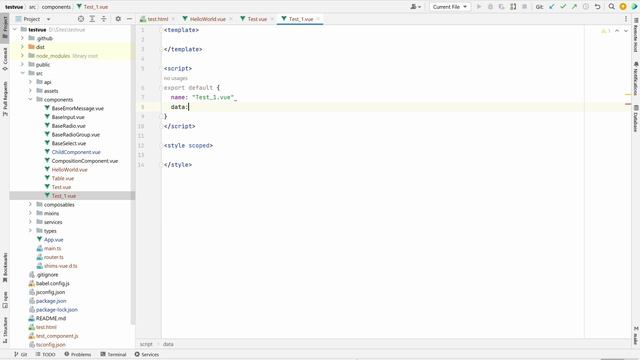The width and height of the screenshot is (640, 360).
Task: Open Pull Requests tool window
Action: point(5,99)
